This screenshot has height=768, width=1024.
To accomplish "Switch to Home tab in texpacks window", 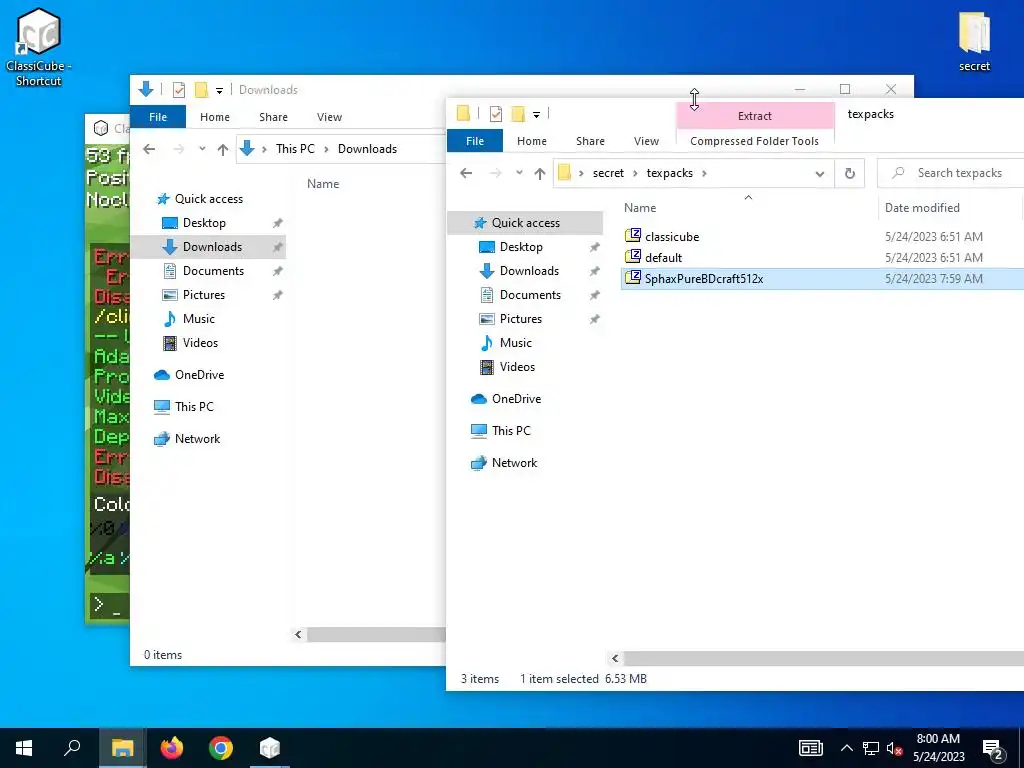I will (532, 140).
